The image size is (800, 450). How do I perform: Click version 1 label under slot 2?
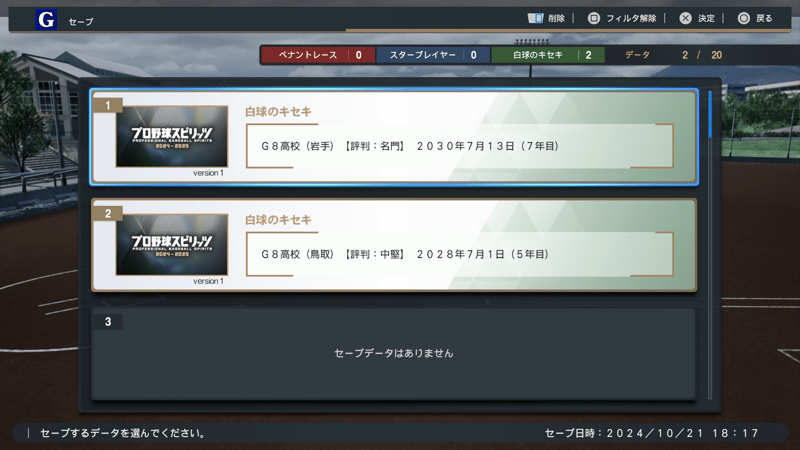click(x=208, y=281)
